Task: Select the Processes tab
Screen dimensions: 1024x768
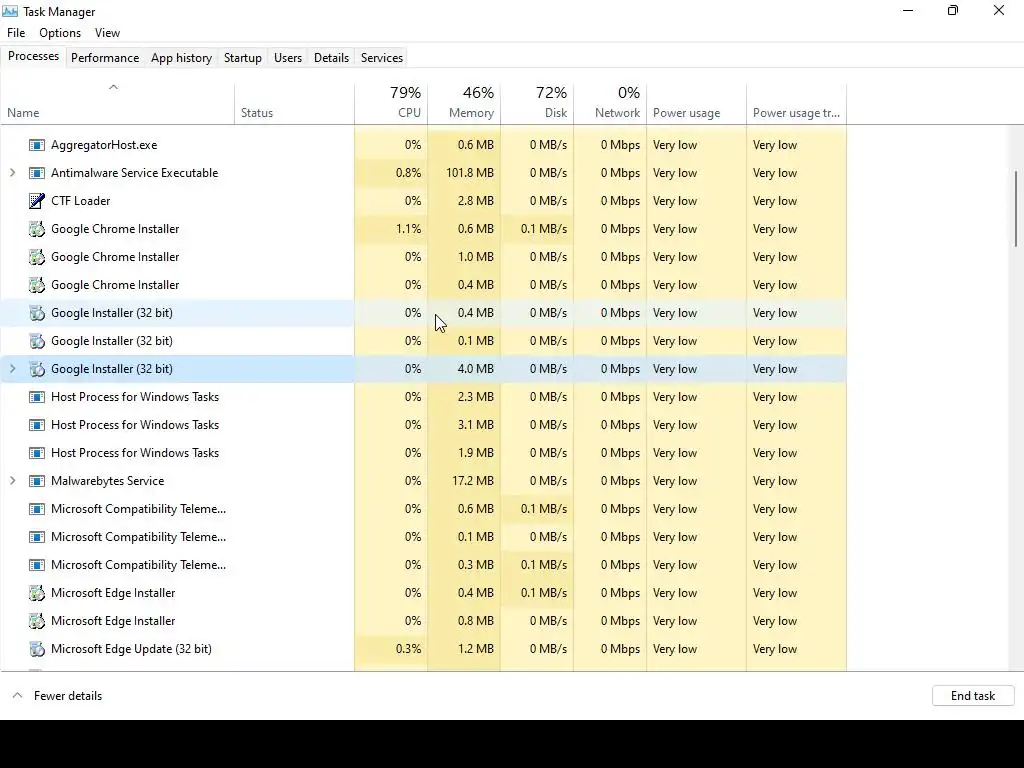Action: point(33,56)
